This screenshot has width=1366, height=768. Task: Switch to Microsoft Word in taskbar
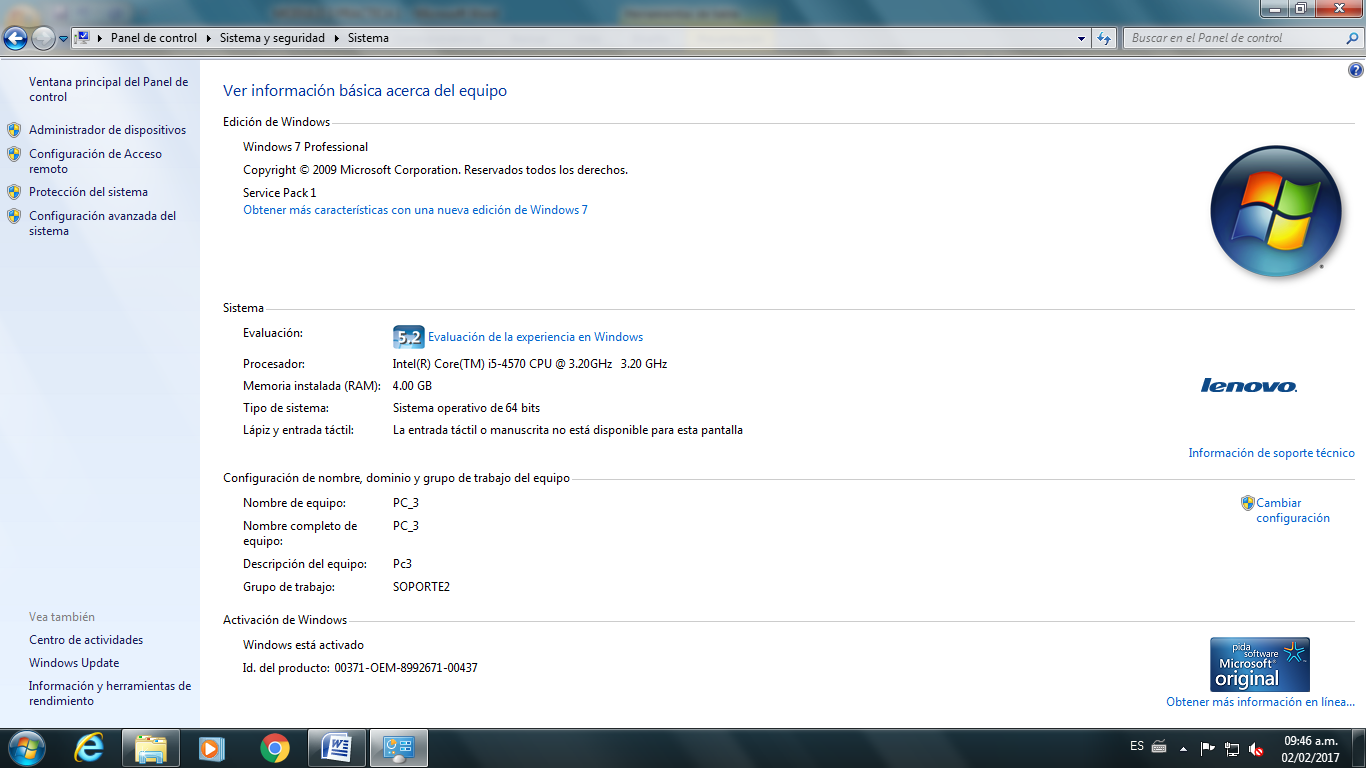click(x=337, y=748)
